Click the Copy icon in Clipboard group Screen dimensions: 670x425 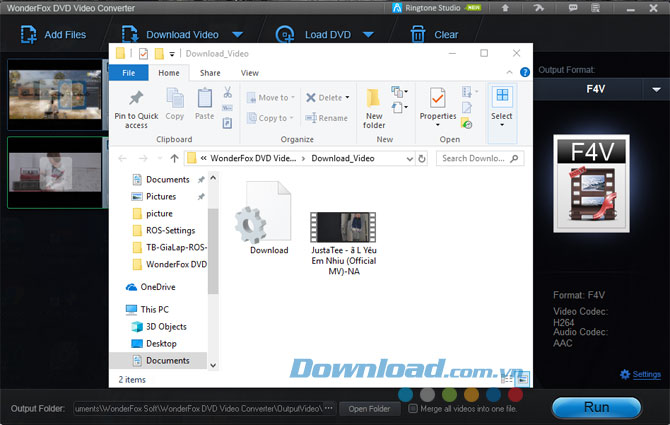175,98
